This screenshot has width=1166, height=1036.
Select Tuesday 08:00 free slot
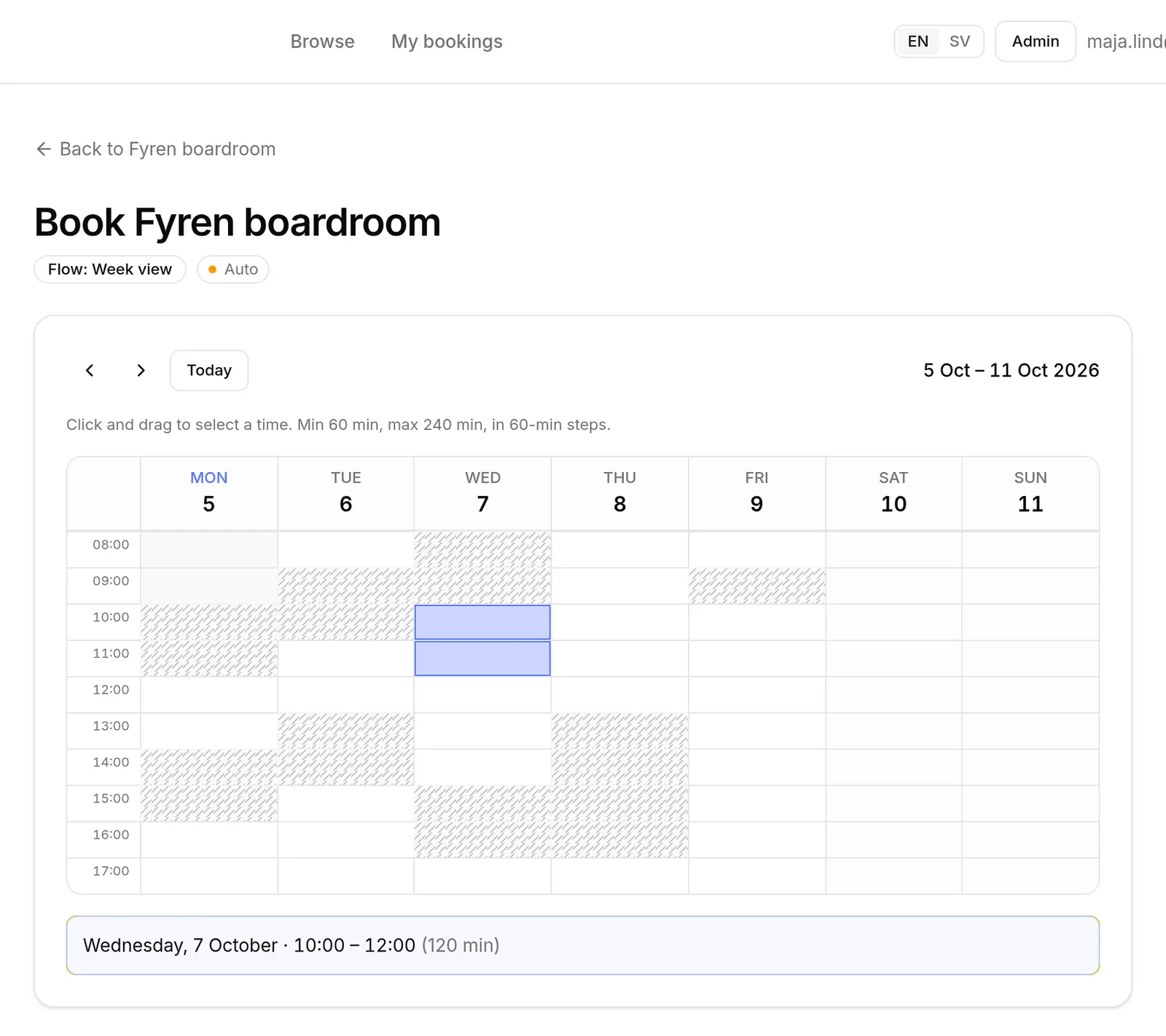click(x=346, y=549)
